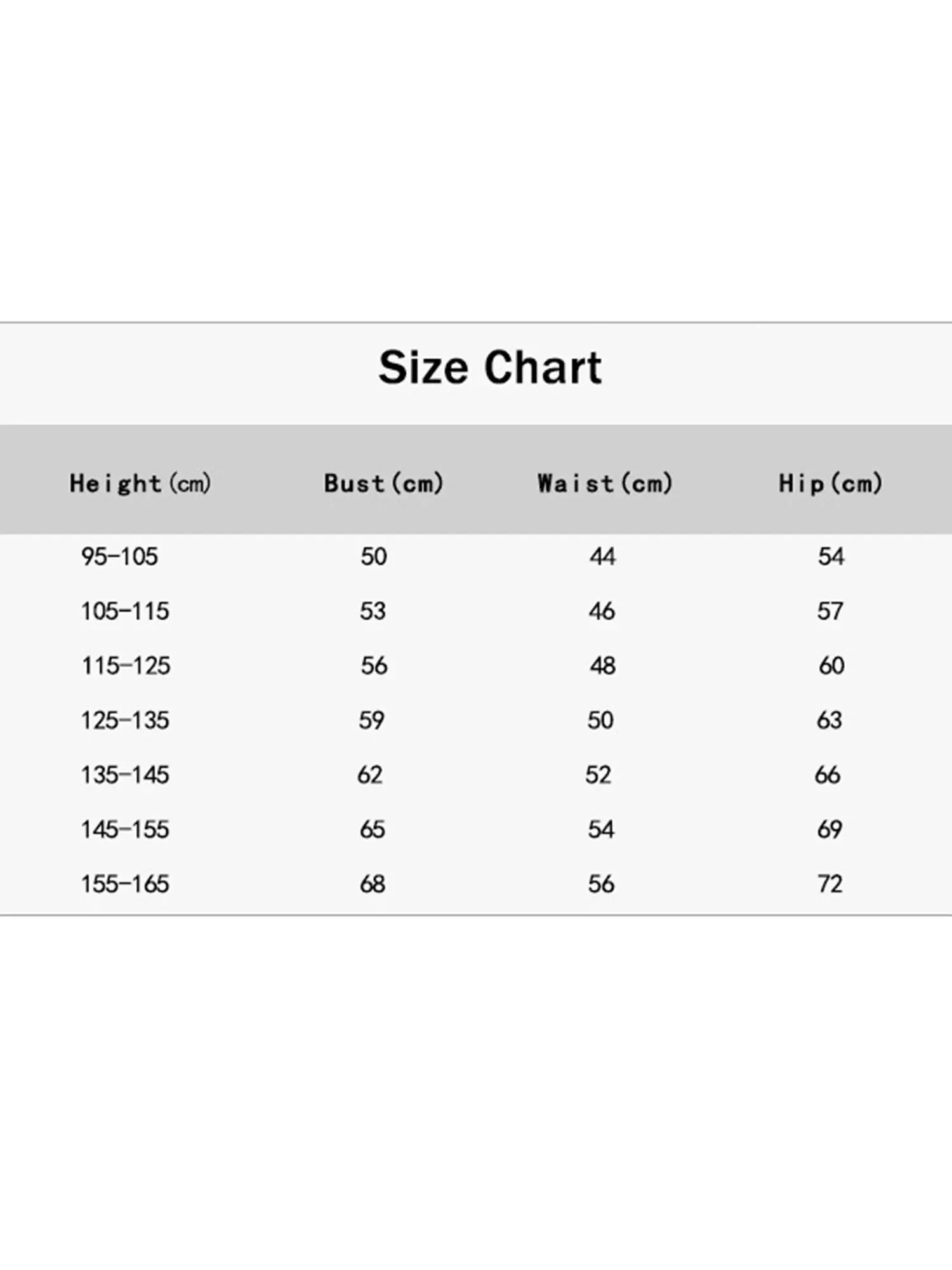This screenshot has width=952, height=1270.
Task: Select the Bust (cm) column header
Action: pyautogui.click(x=383, y=483)
